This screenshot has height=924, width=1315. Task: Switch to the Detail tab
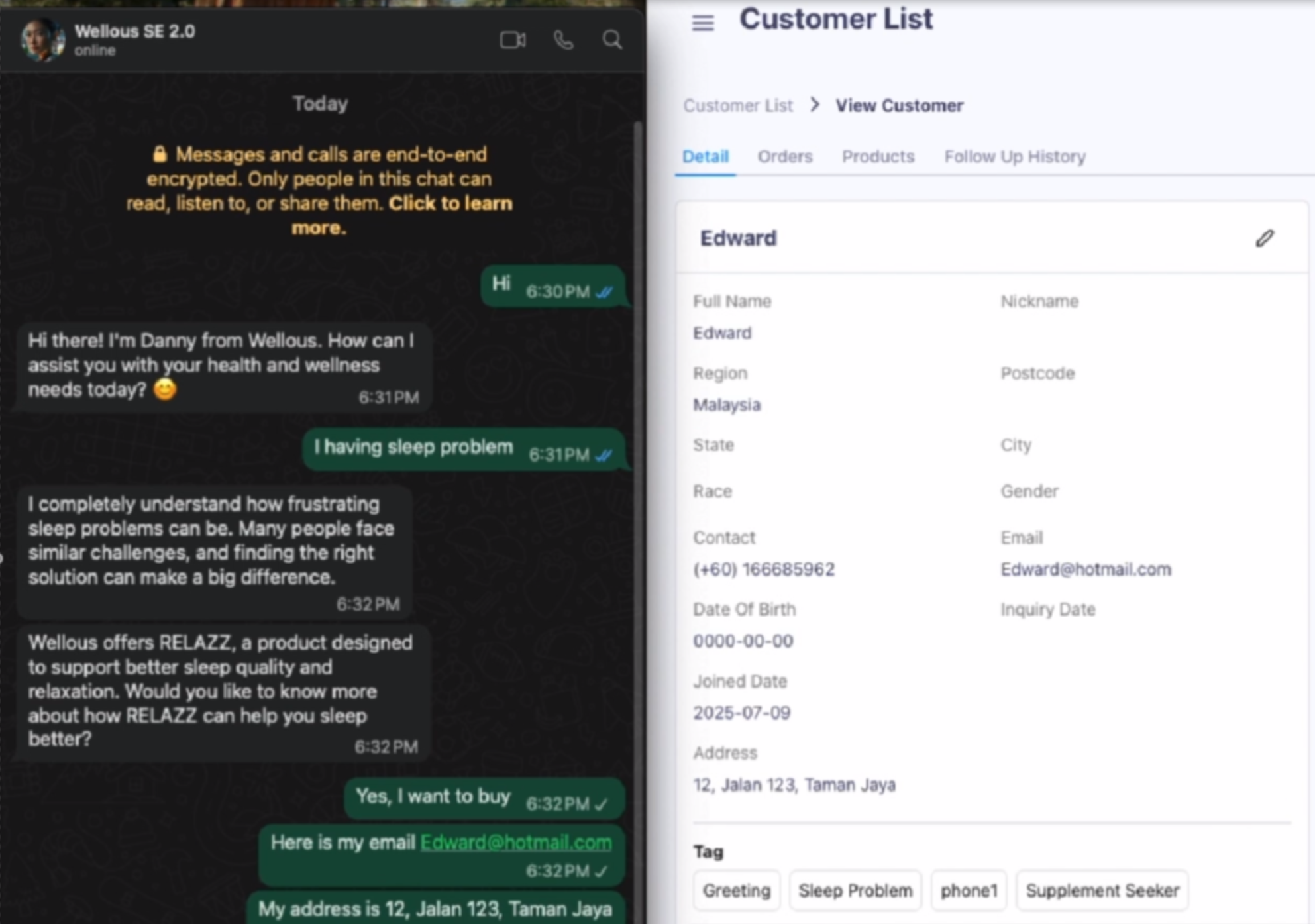click(706, 156)
